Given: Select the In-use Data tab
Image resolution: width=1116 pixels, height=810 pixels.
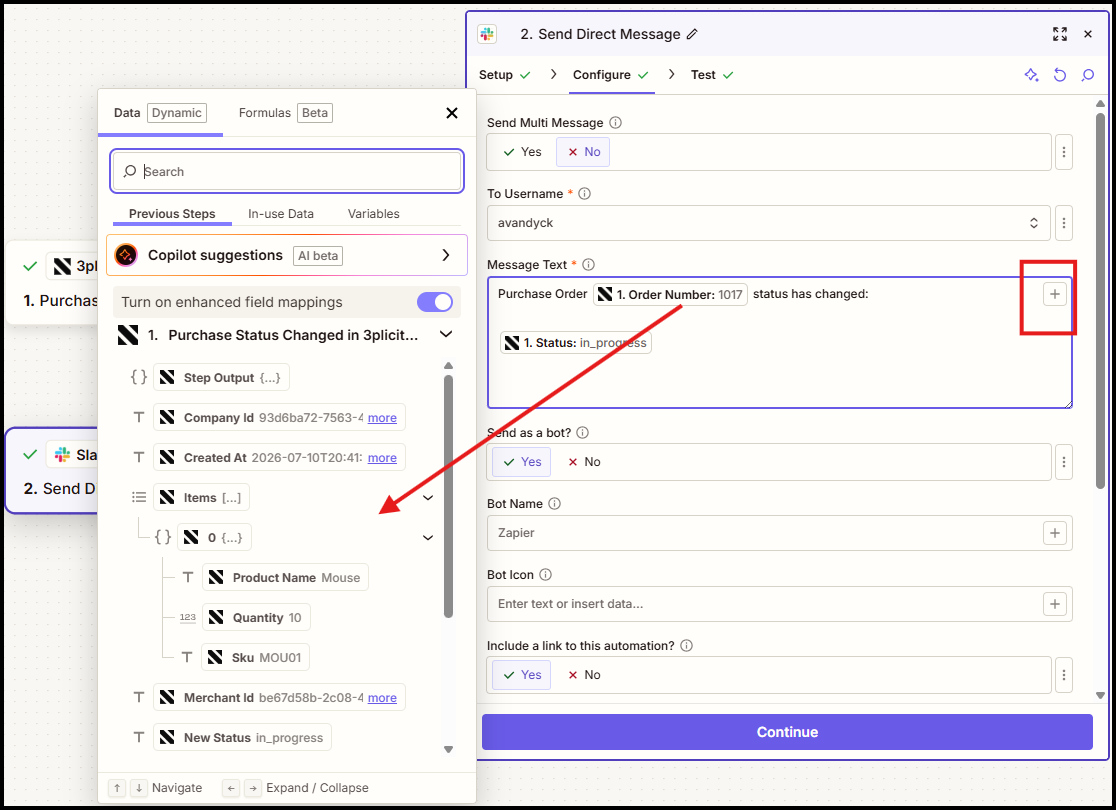Looking at the screenshot, I should (x=280, y=214).
